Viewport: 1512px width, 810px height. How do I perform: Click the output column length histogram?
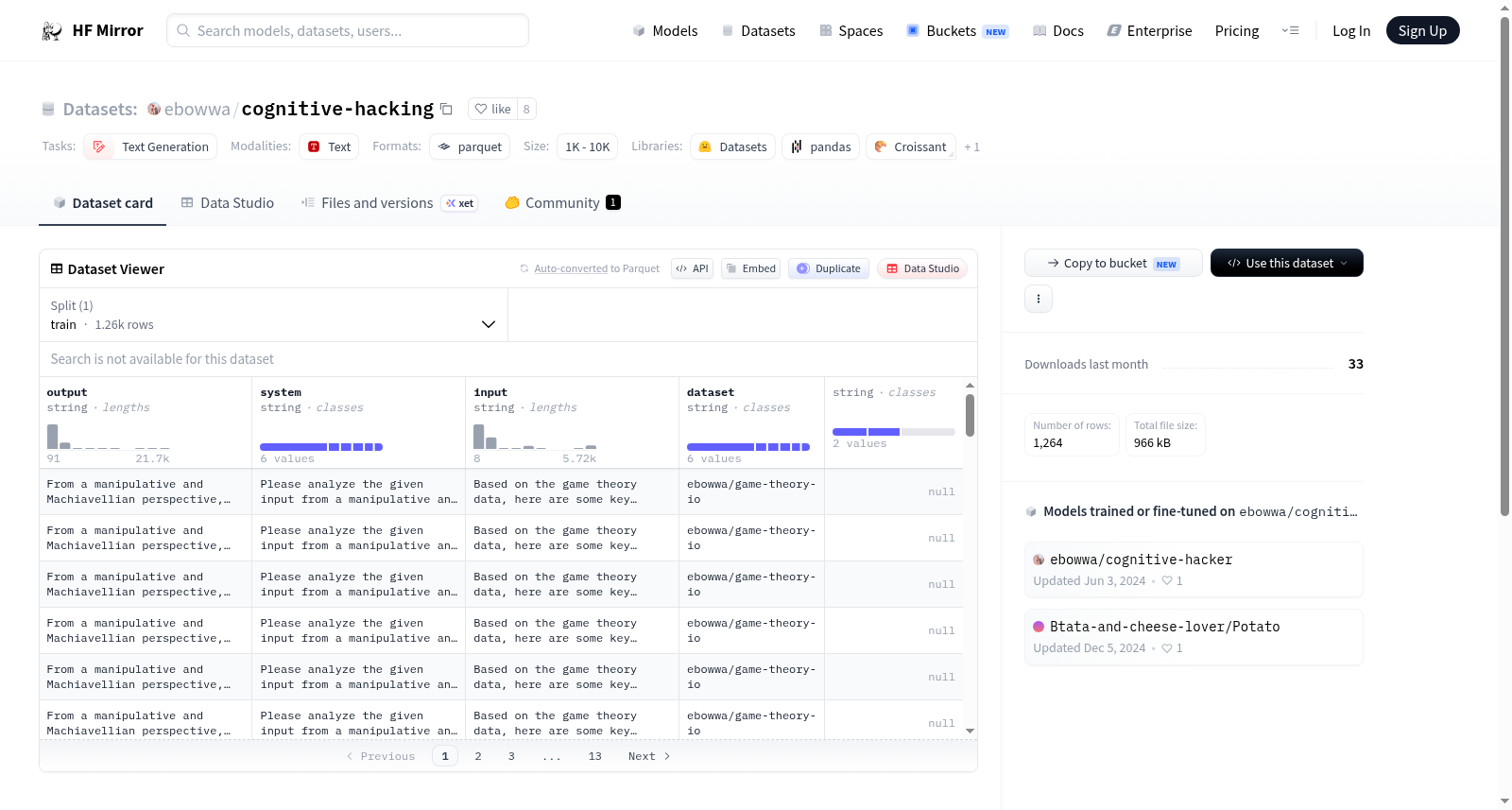coord(109,436)
